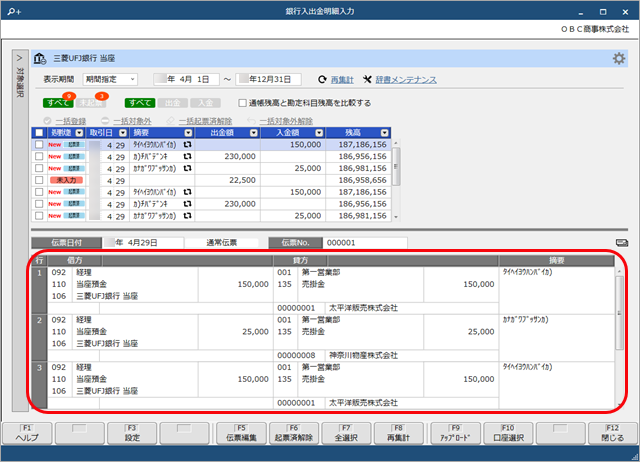Viewport: 640px width, 462px height.
Task: Click the 一括対象外解除 link
Action: point(286,121)
